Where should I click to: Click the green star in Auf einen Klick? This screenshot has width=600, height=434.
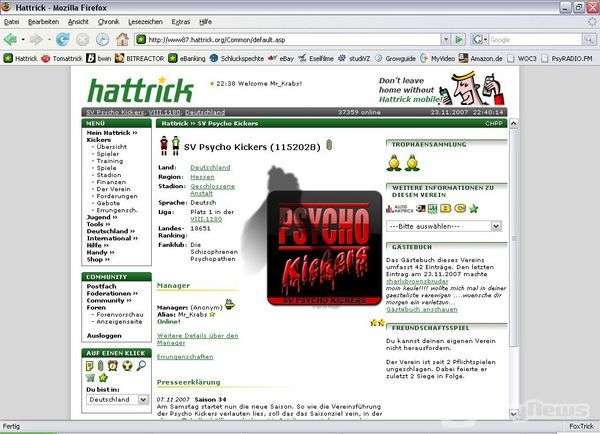coord(103,378)
